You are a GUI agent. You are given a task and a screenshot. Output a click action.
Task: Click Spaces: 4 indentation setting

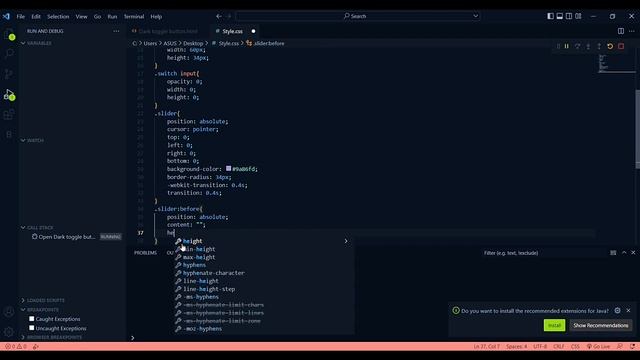click(x=516, y=347)
